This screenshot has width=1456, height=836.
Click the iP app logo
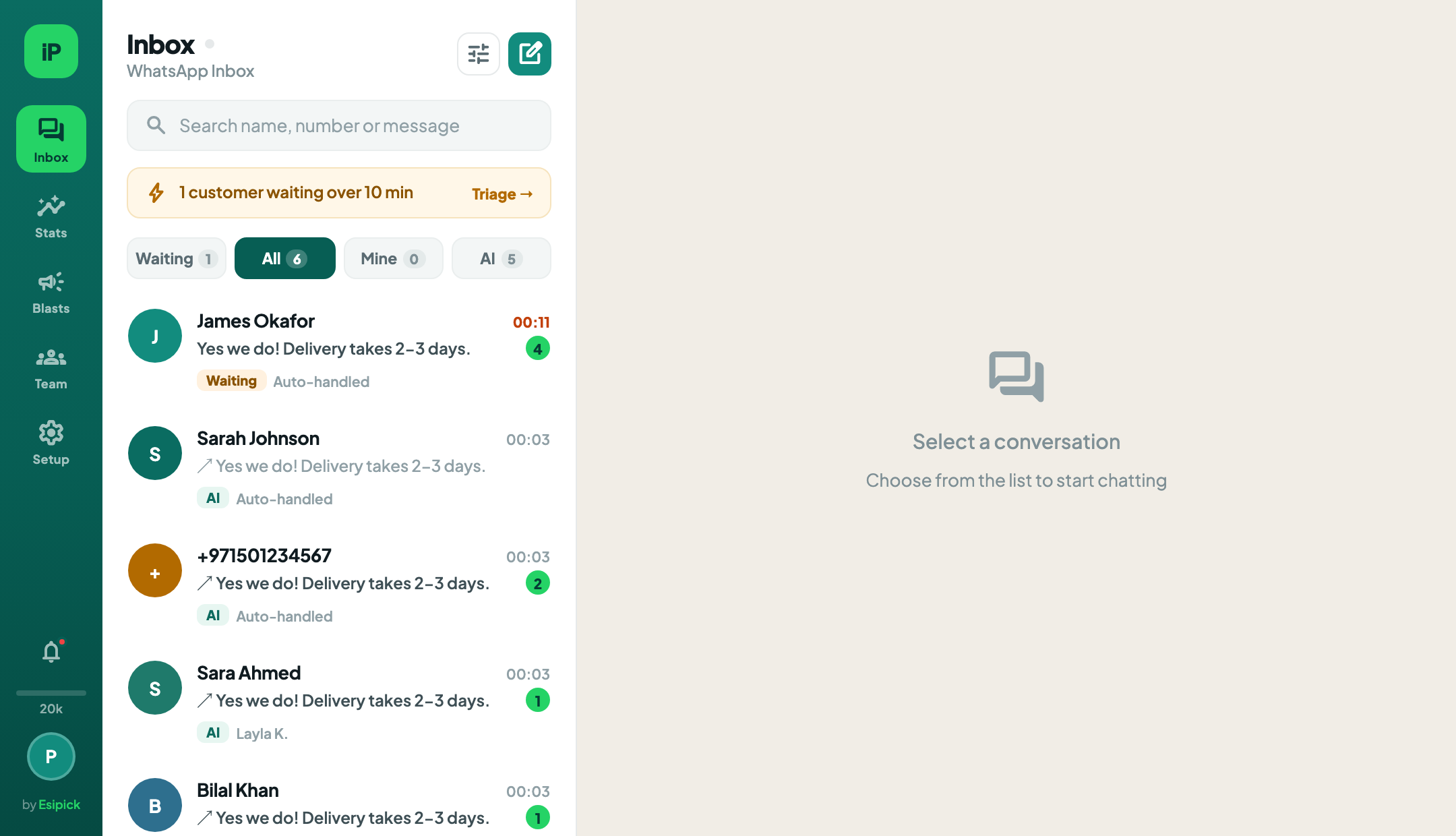click(x=51, y=51)
